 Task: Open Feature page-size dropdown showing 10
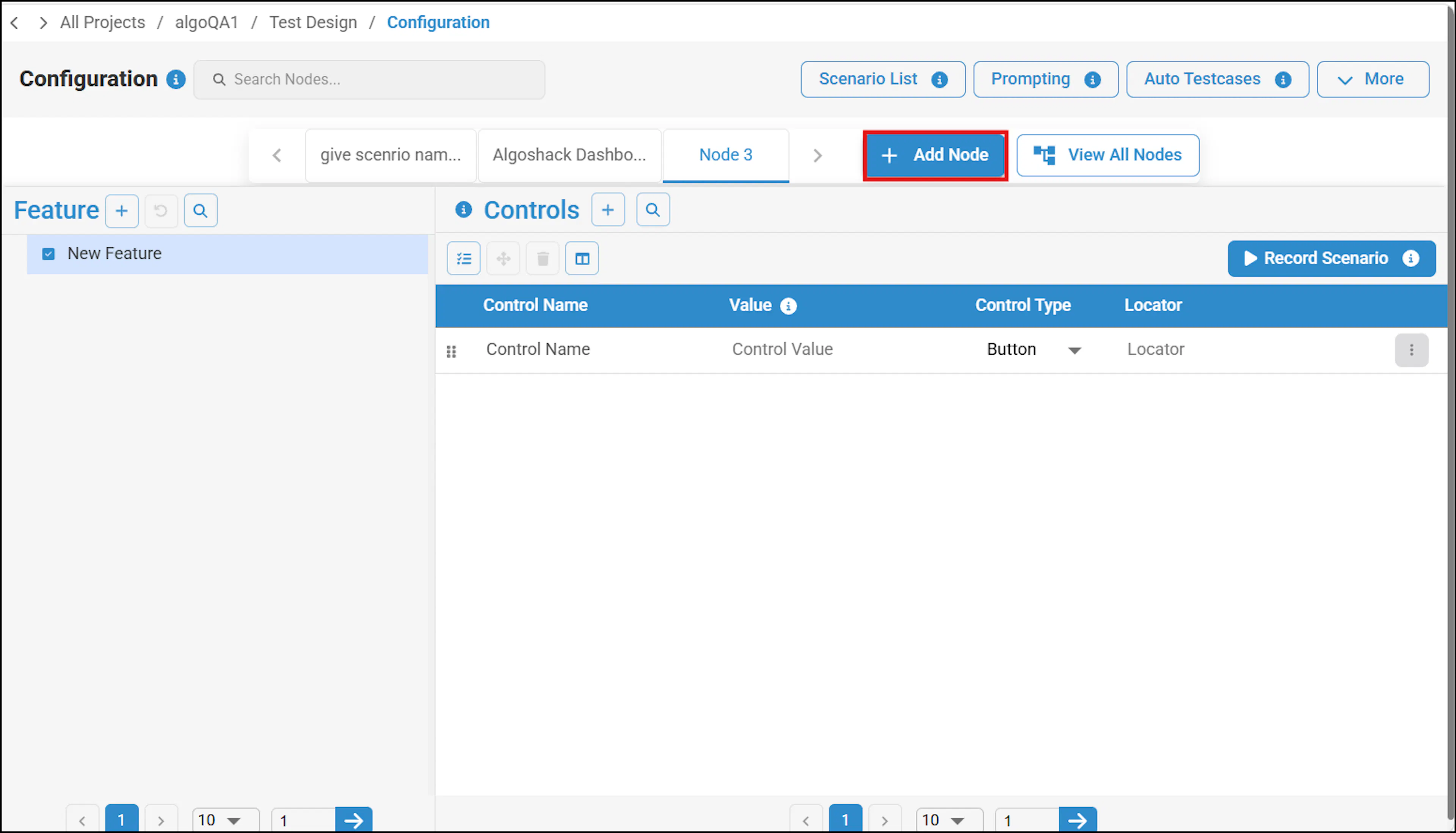[226, 820]
